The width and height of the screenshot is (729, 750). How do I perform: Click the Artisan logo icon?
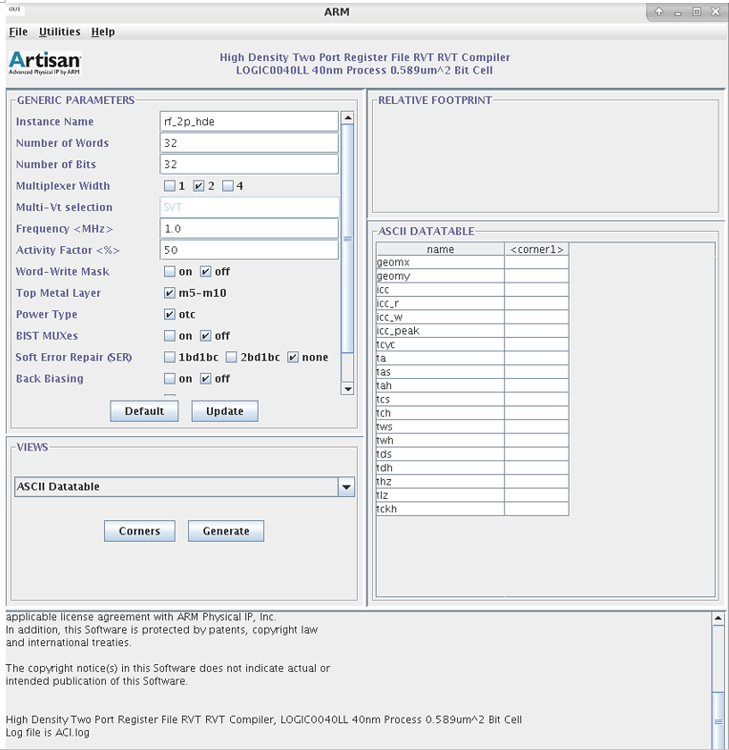coord(45,63)
